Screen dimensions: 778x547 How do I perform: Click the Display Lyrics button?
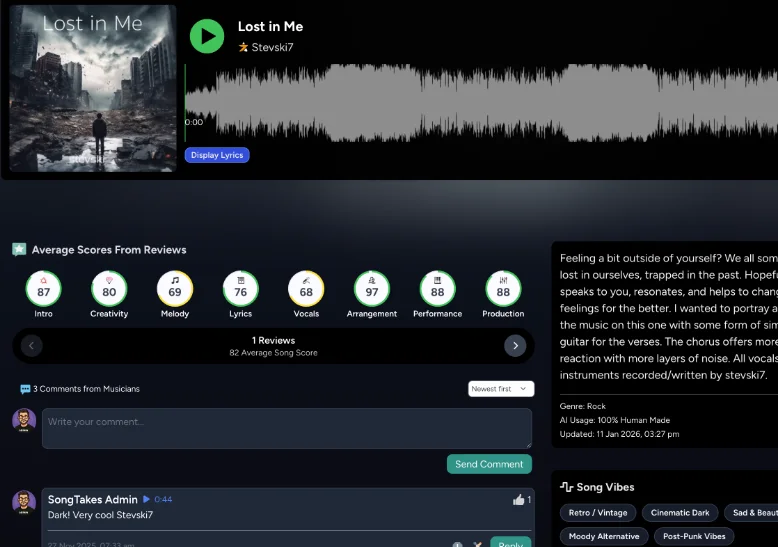(217, 155)
